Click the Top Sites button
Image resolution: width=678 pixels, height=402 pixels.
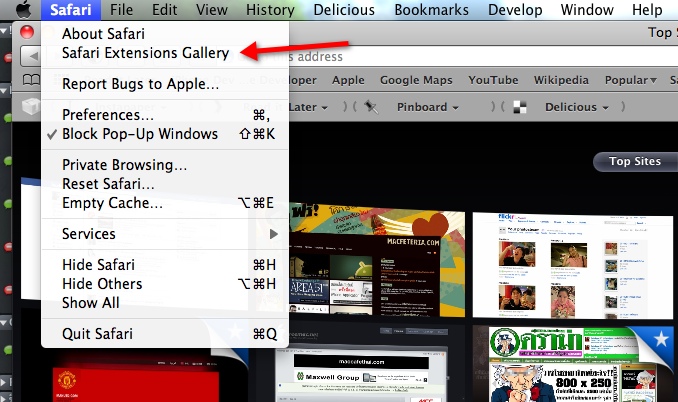[634, 161]
